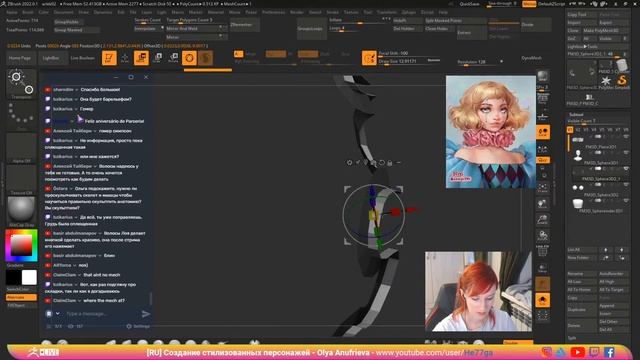Click the Xpose icon on right shelf
This screenshot has width=640, height=360.
tap(542, 315)
